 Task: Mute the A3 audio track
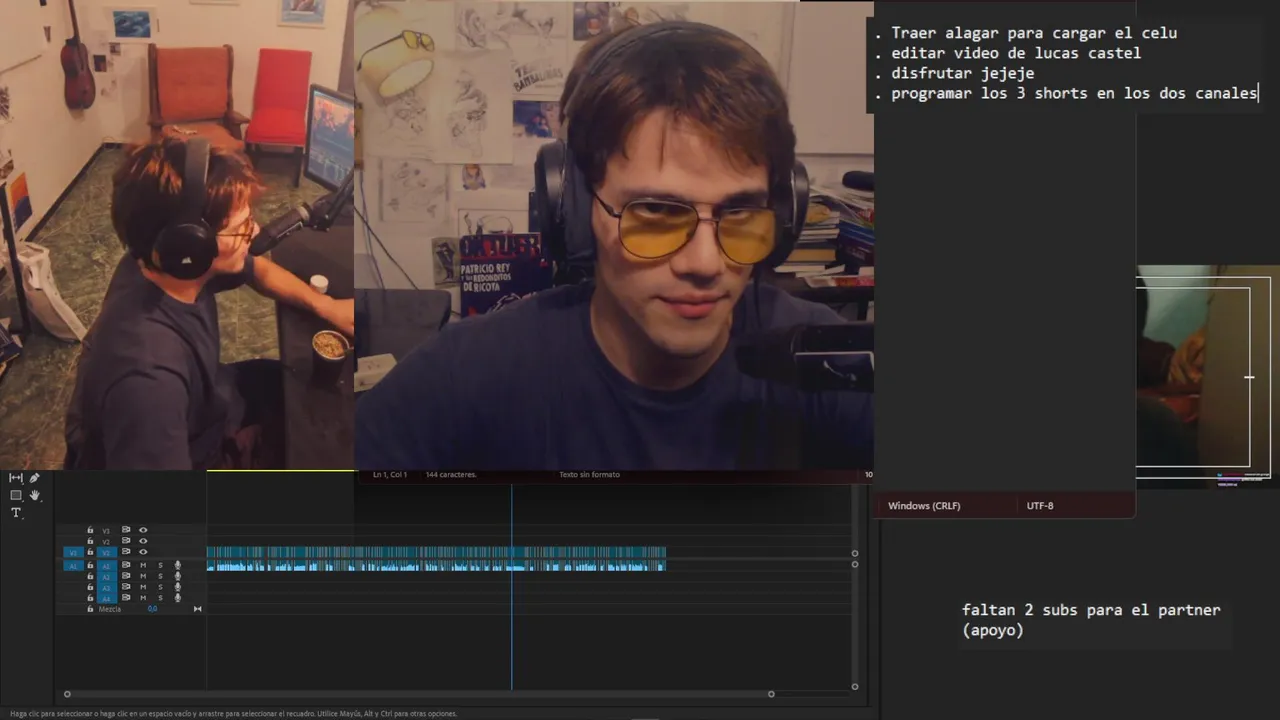143,587
